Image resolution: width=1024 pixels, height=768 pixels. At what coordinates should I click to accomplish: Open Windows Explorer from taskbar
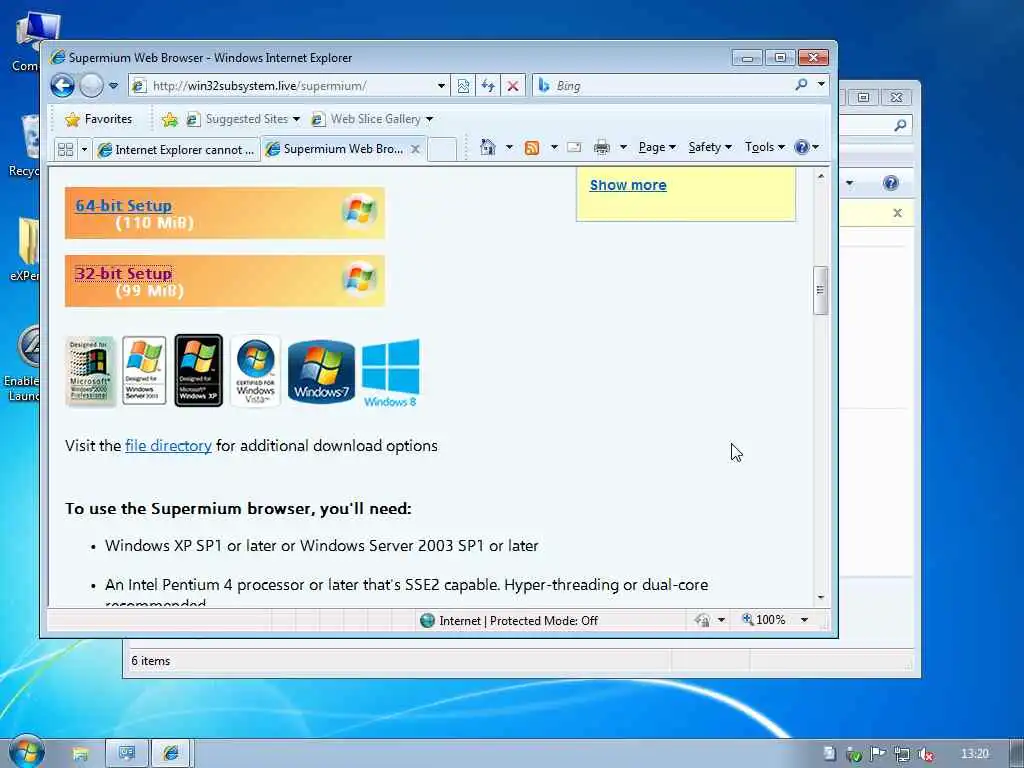tap(80, 754)
